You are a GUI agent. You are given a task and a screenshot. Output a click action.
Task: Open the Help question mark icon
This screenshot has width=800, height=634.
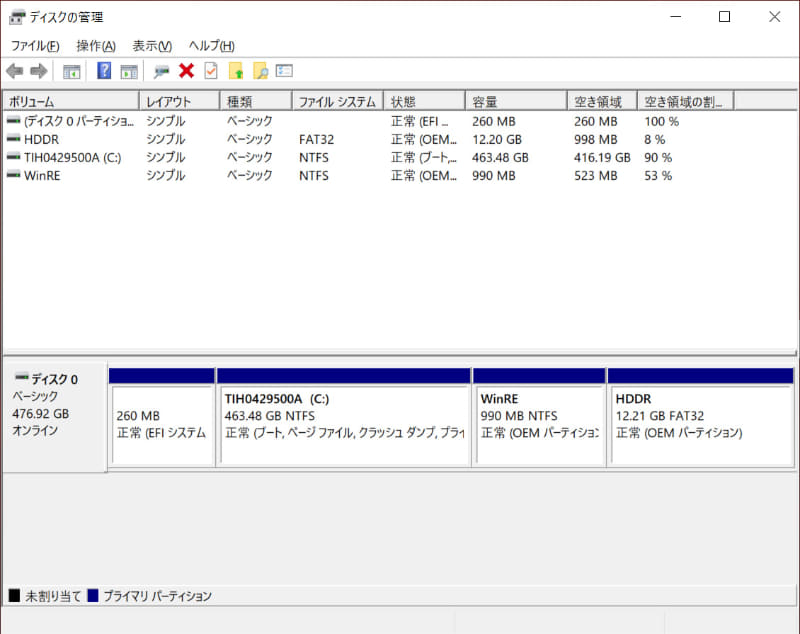pyautogui.click(x=104, y=70)
